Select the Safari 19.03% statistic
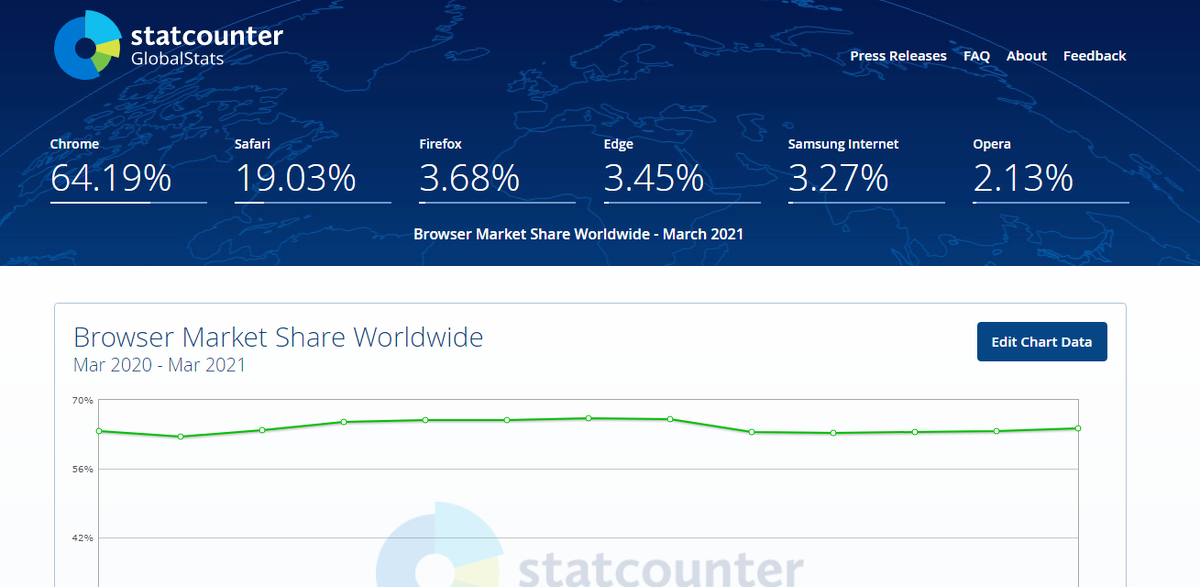This screenshot has height=587, width=1200. [313, 170]
